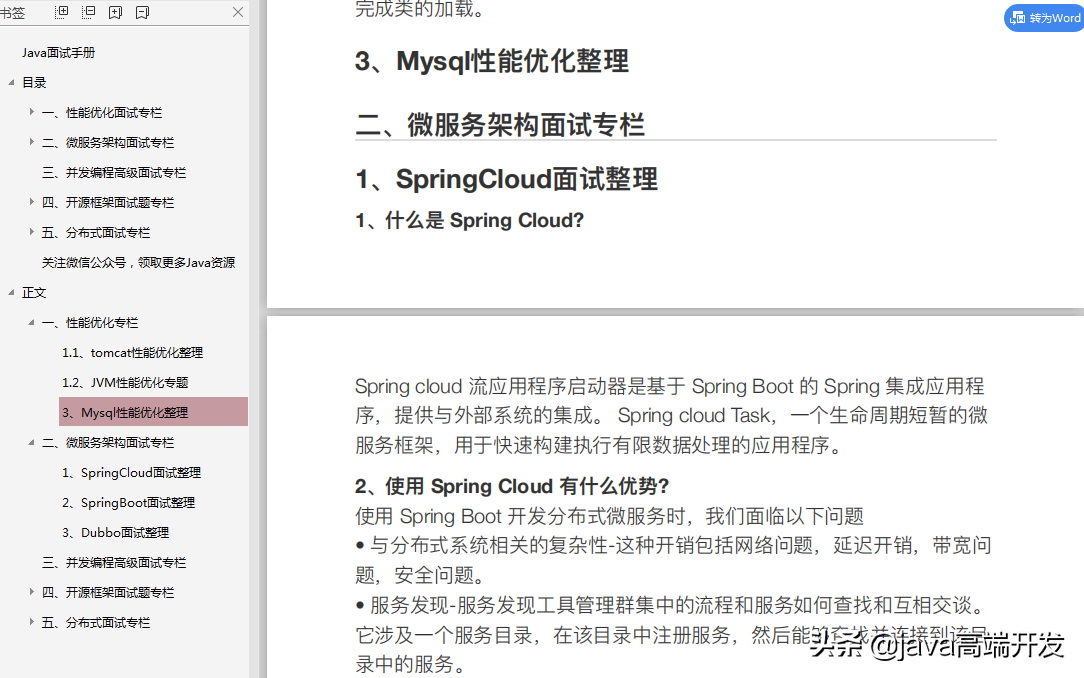Click heading 二、微服务架构面试专栏 in document
The width and height of the screenshot is (1084, 678).
(500, 125)
